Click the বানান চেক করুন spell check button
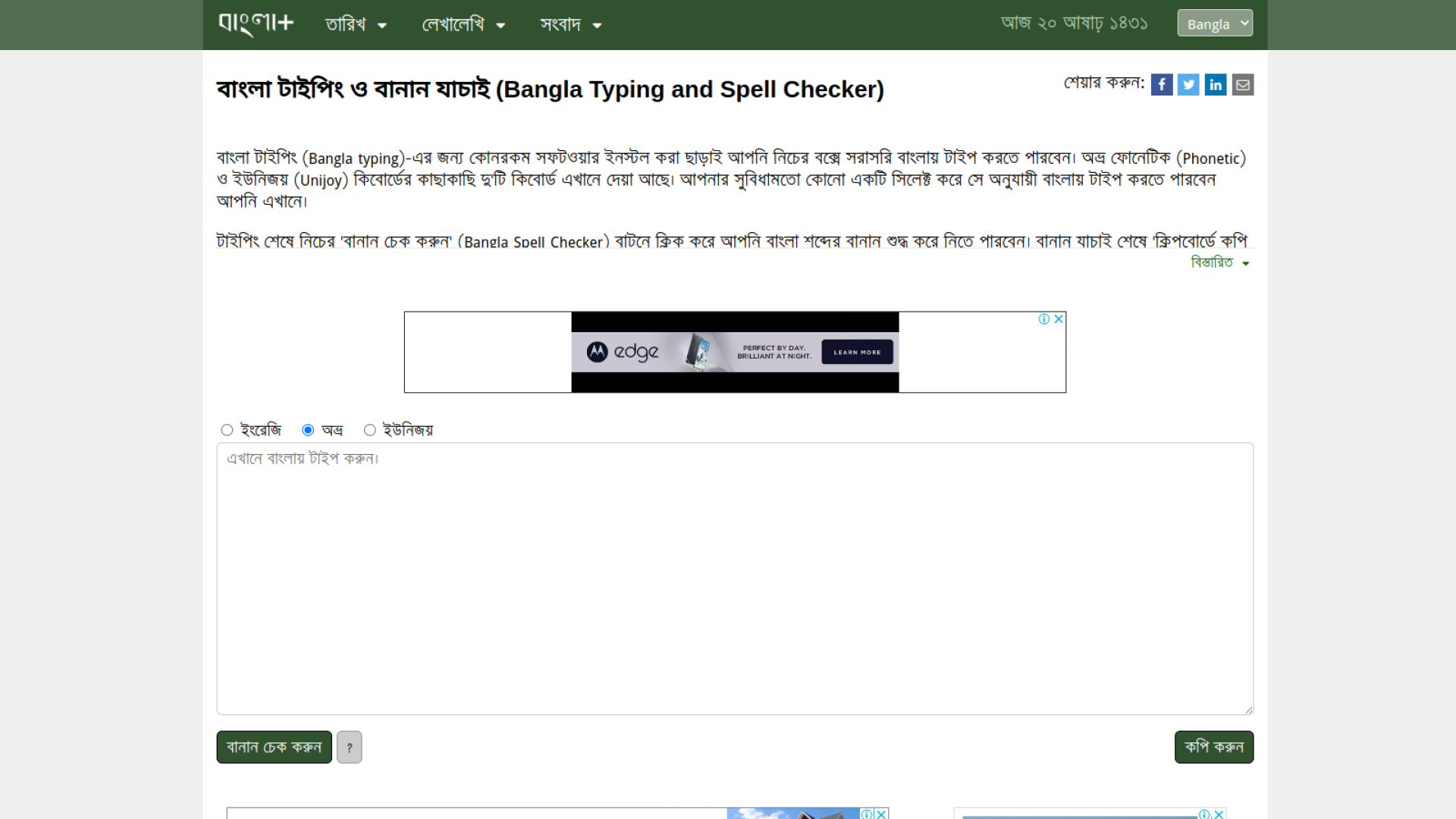Image resolution: width=1456 pixels, height=819 pixels. (x=273, y=747)
